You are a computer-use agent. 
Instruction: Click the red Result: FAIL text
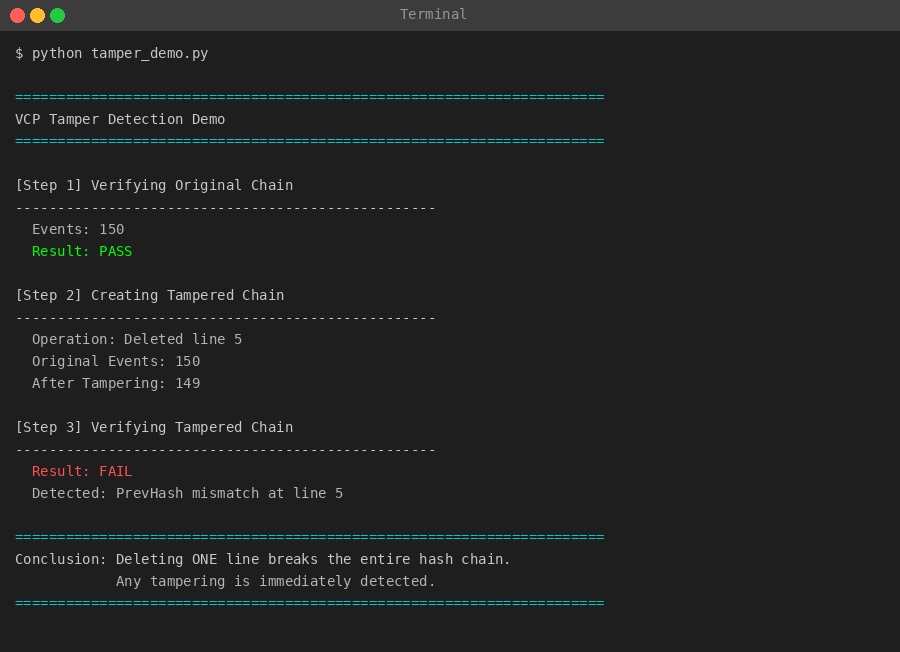[x=82, y=471]
